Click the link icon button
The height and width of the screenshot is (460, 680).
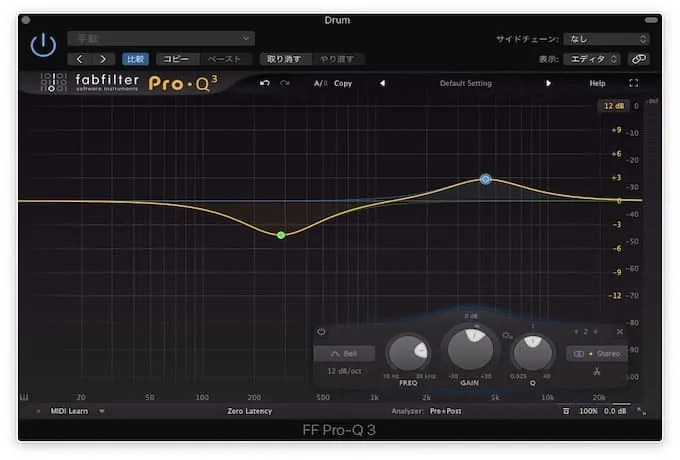pyautogui.click(x=638, y=59)
